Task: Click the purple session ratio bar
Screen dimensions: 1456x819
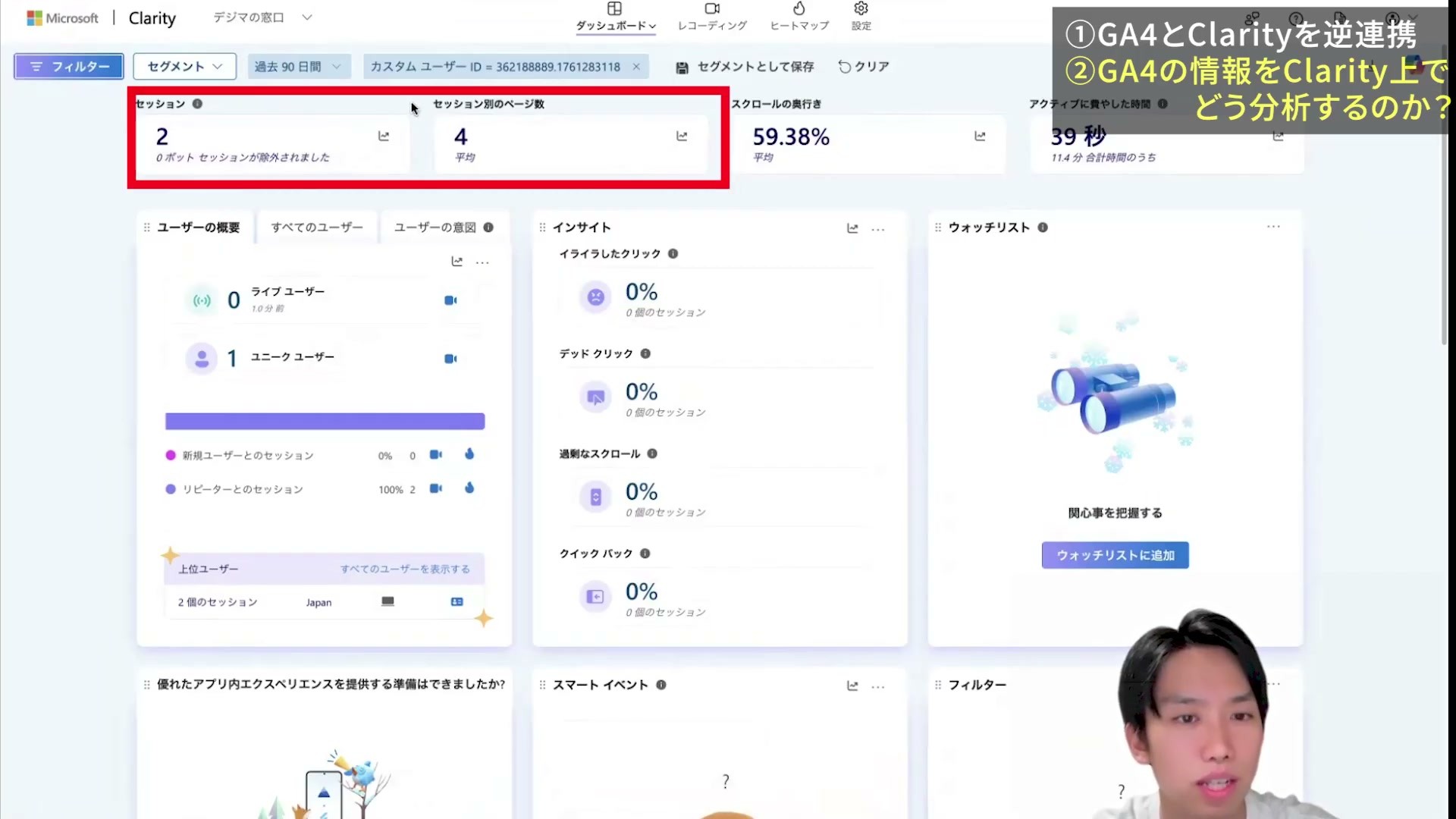Action: point(325,422)
